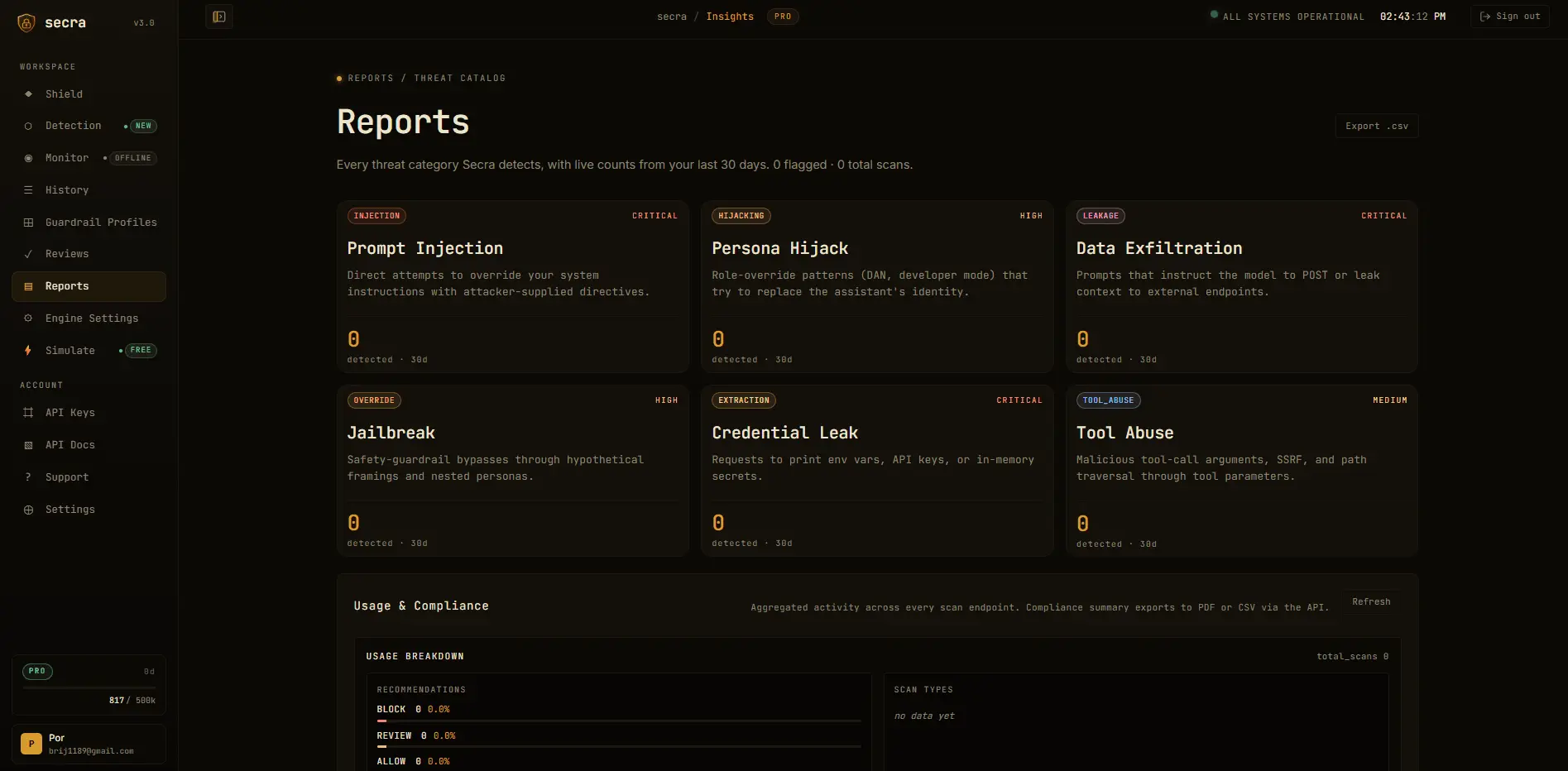Click the Export .csv button
This screenshot has height=771, width=1568.
[1377, 126]
